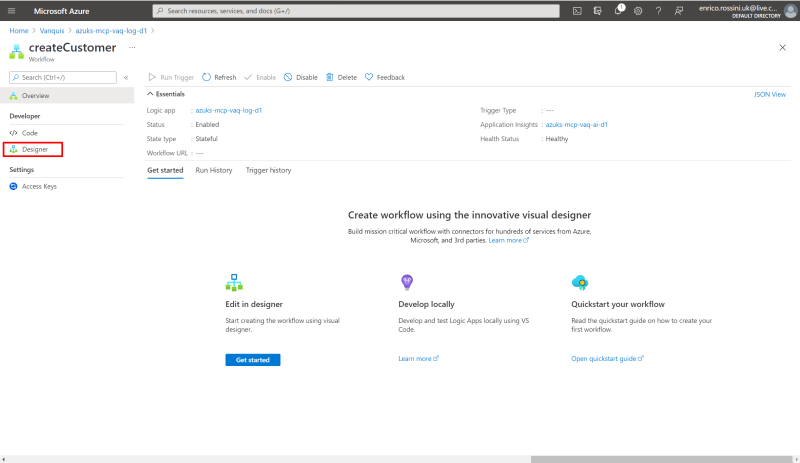The height and width of the screenshot is (463, 800).
Task: Click the Feedback heart button
Action: [x=385, y=78]
